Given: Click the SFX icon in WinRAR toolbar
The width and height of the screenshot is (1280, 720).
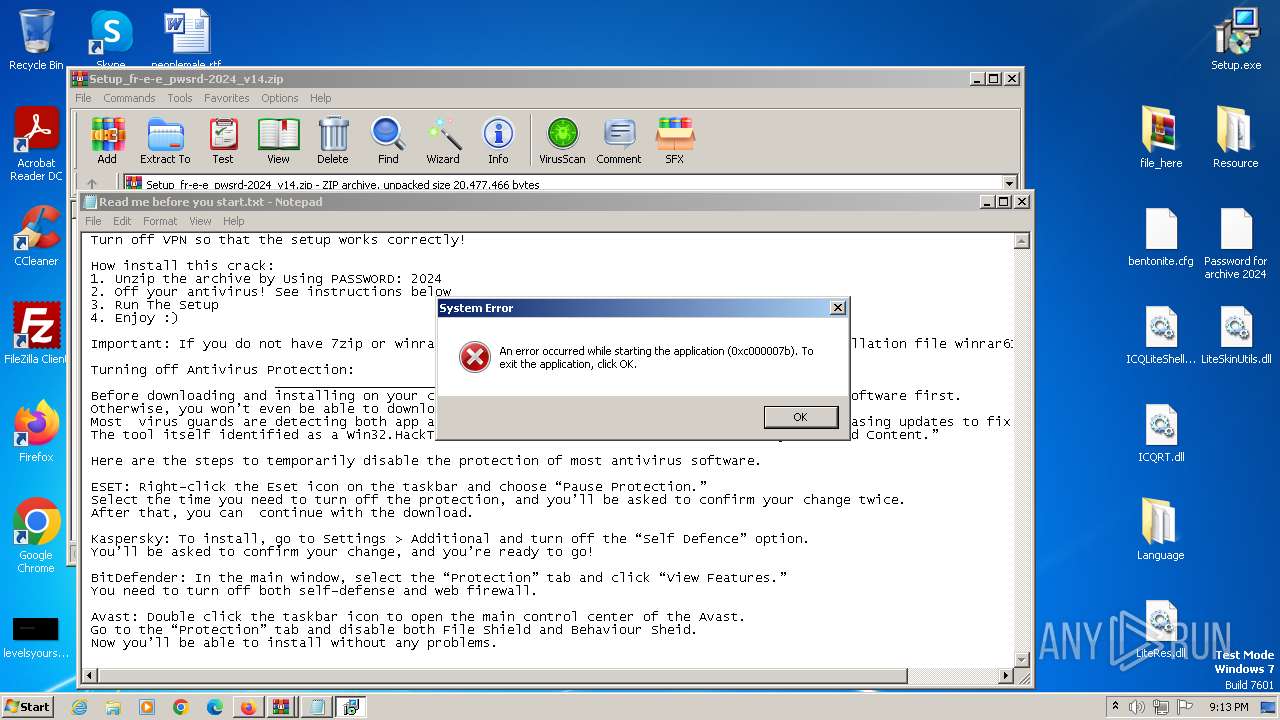Looking at the screenshot, I should coord(675,140).
